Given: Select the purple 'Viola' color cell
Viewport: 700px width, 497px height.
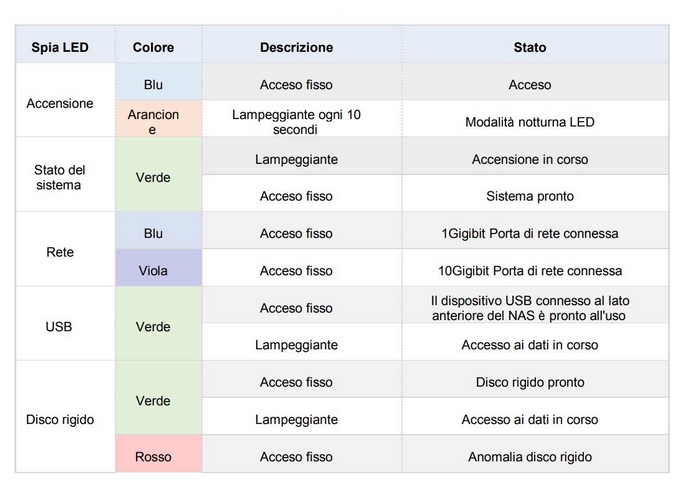Looking at the screenshot, I should coord(153,270).
